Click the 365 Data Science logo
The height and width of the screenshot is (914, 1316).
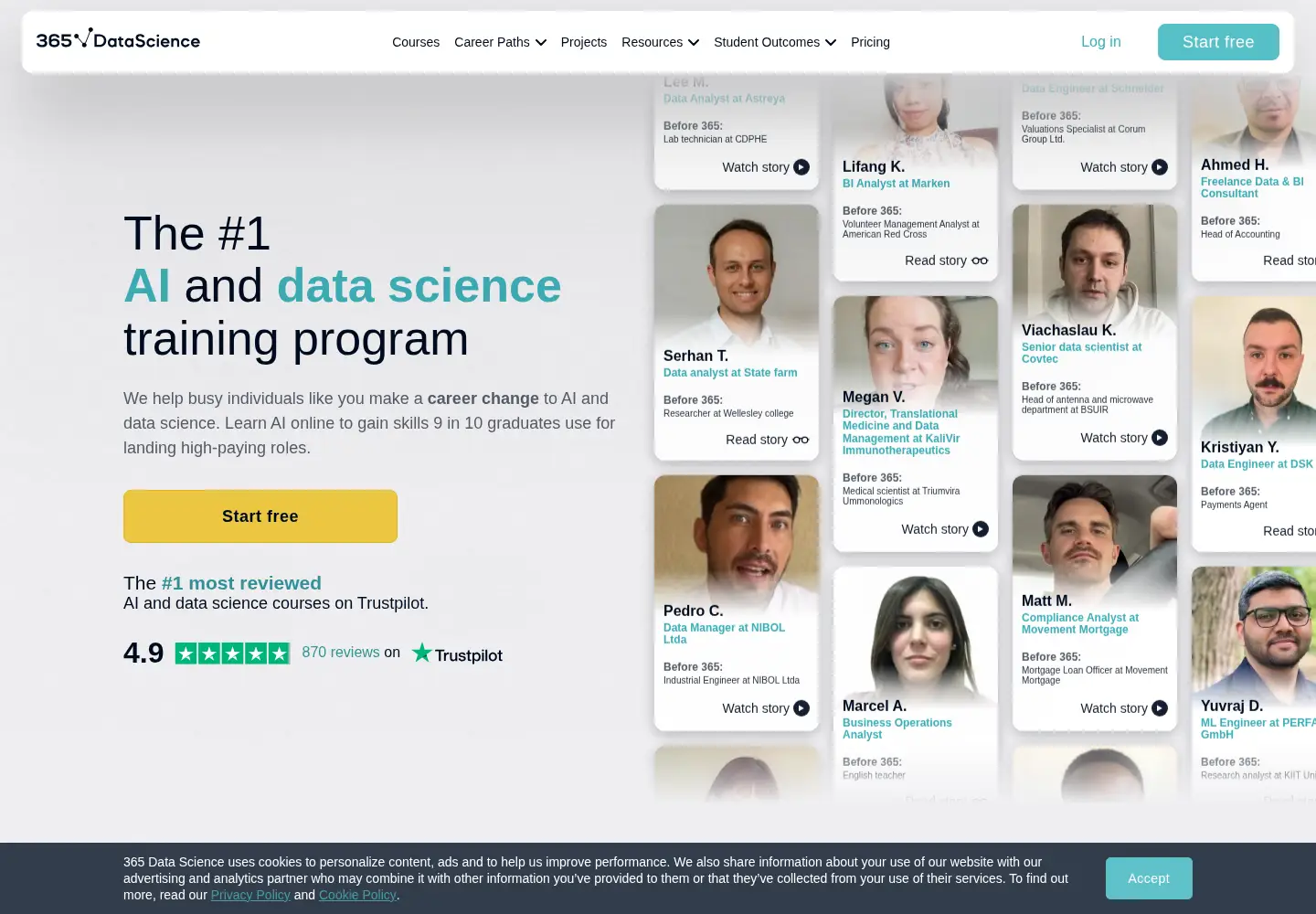[118, 39]
